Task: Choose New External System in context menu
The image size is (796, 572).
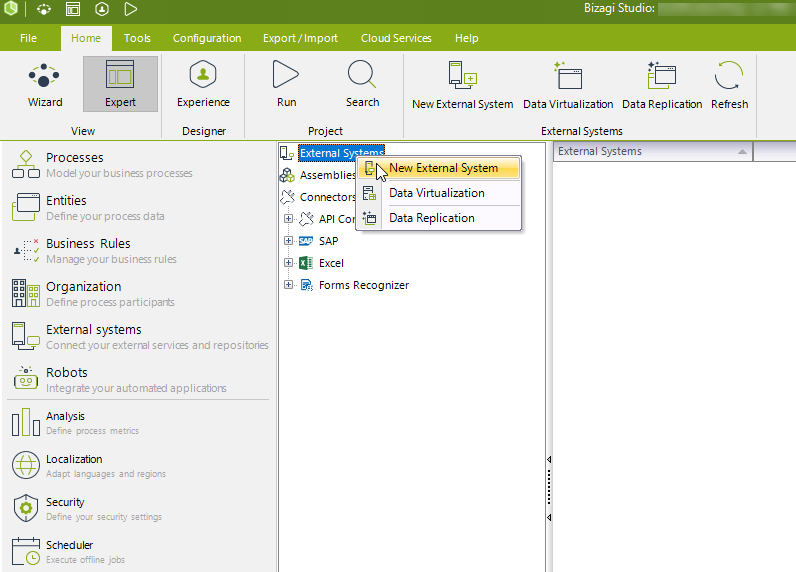Action: (439, 168)
